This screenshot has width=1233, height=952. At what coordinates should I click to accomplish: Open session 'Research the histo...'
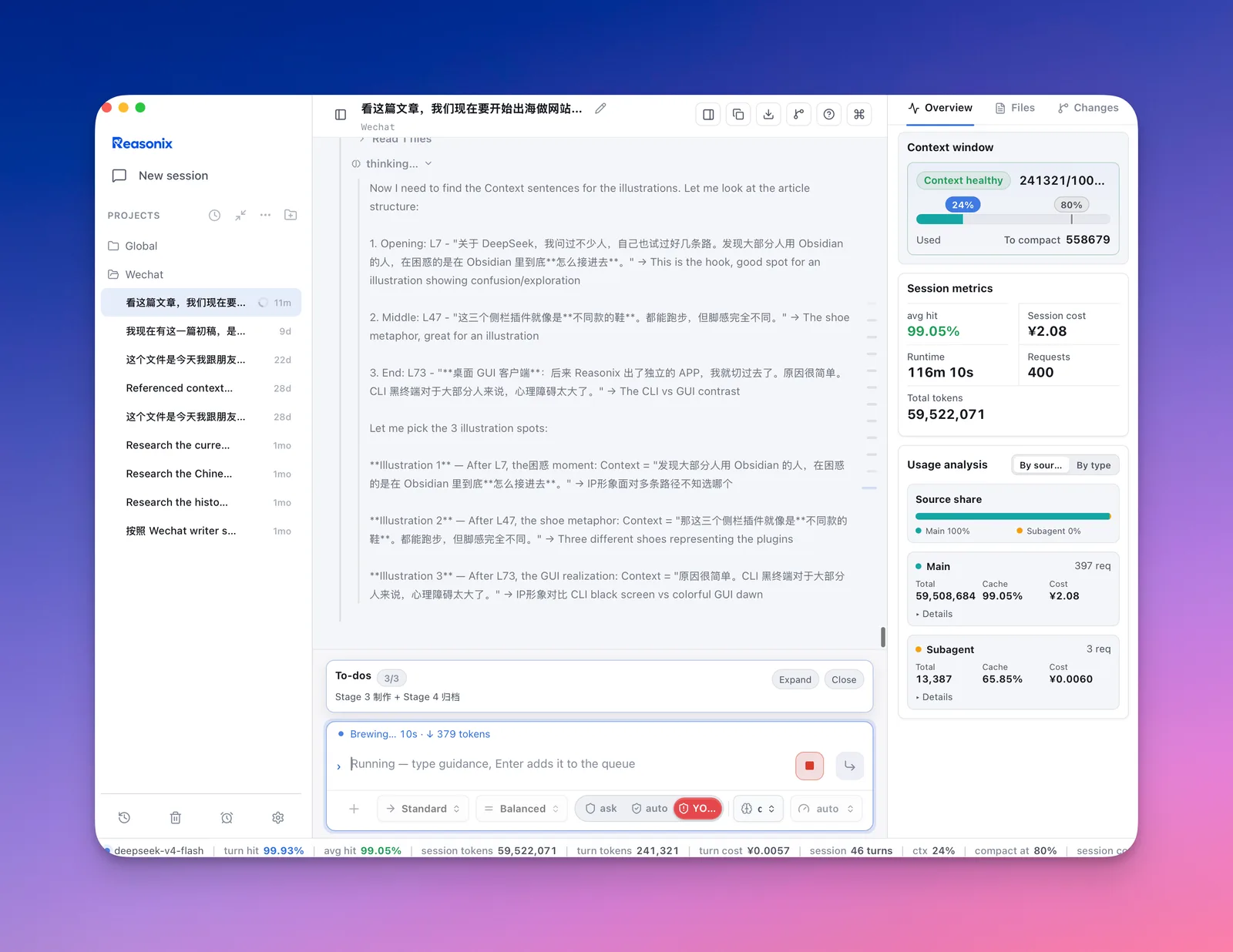(x=201, y=502)
